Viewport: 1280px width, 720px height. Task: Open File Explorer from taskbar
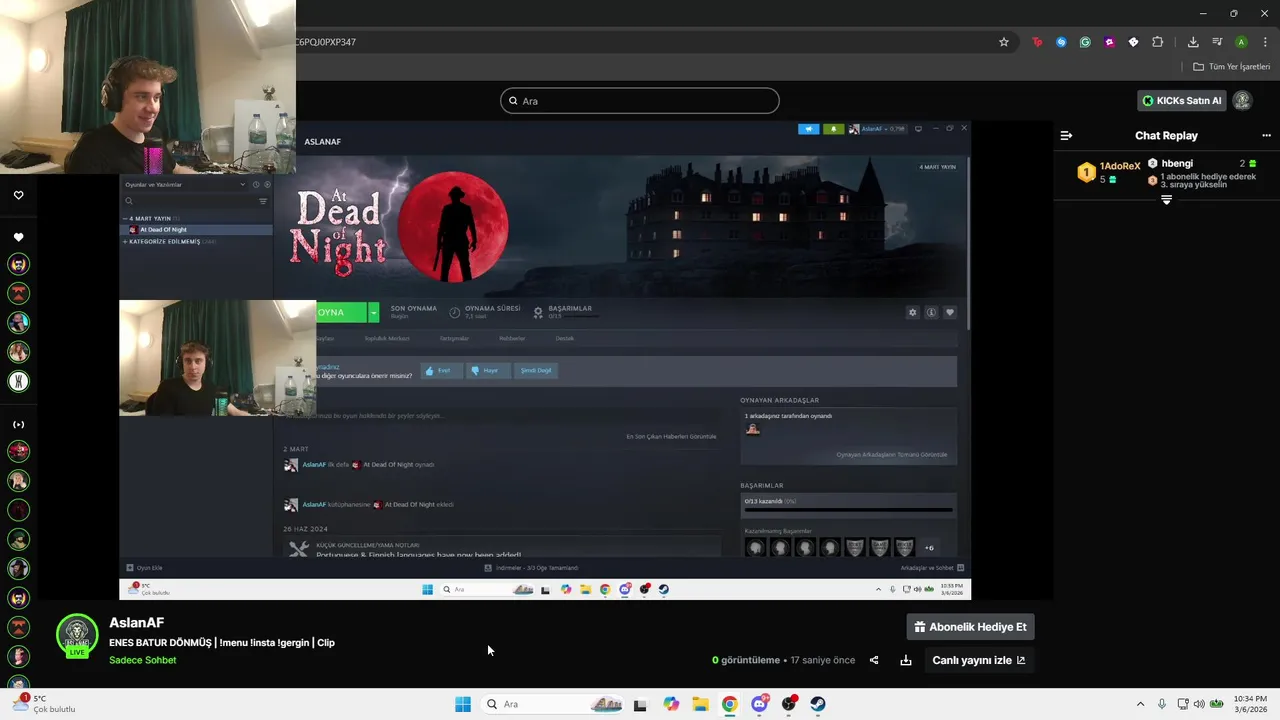(700, 704)
